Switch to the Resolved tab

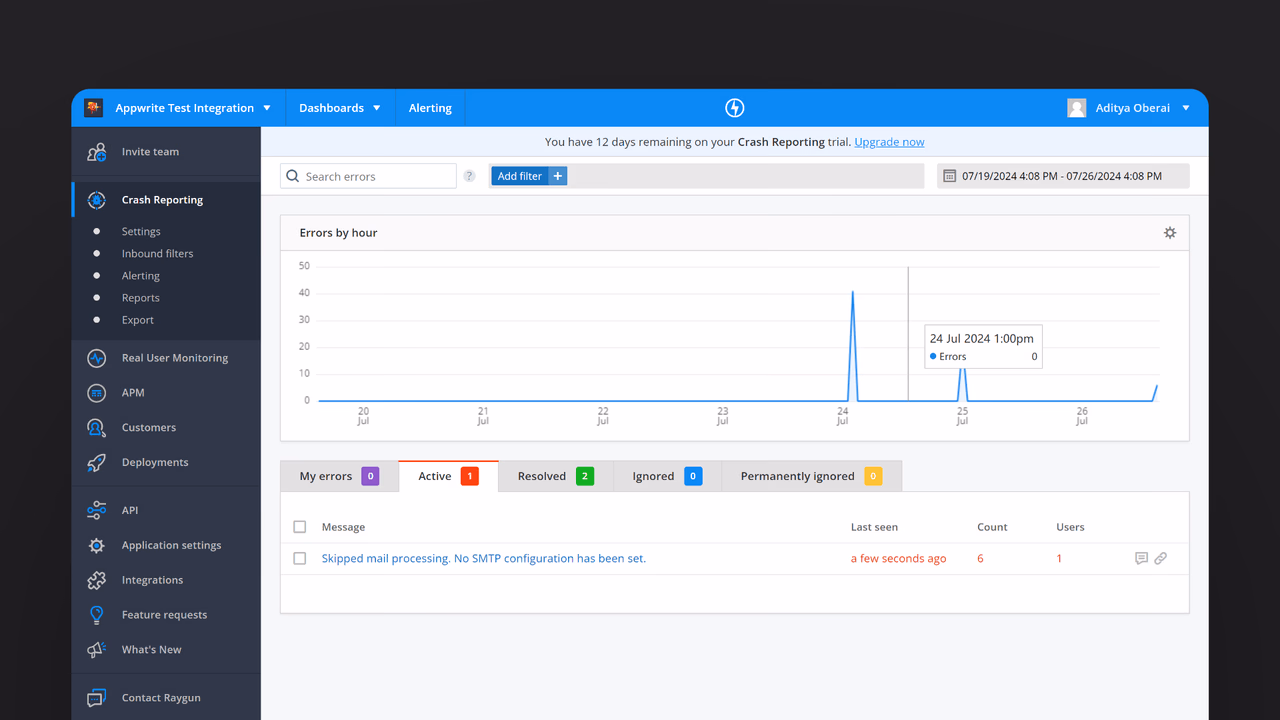(556, 476)
